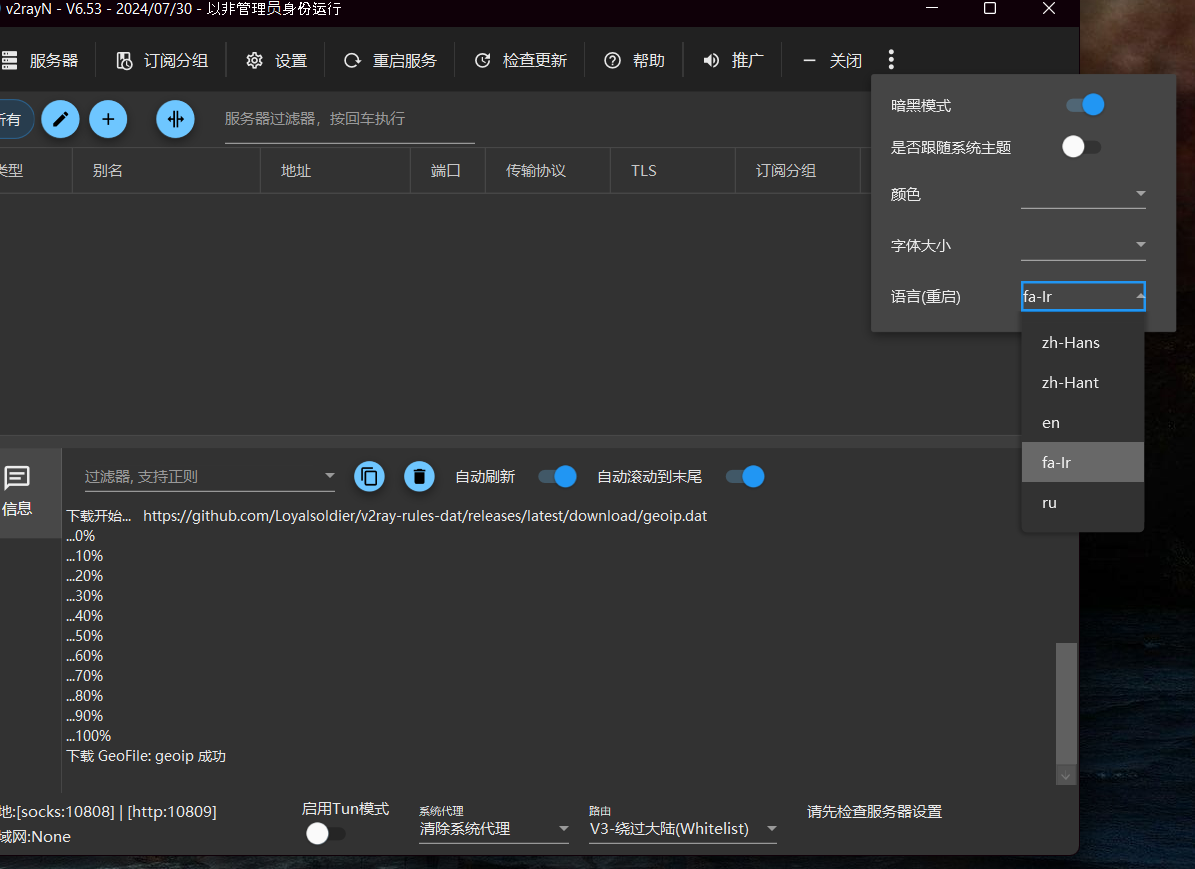Sort by the 端口 column header
Screen dimensions: 1195x869
coord(447,171)
